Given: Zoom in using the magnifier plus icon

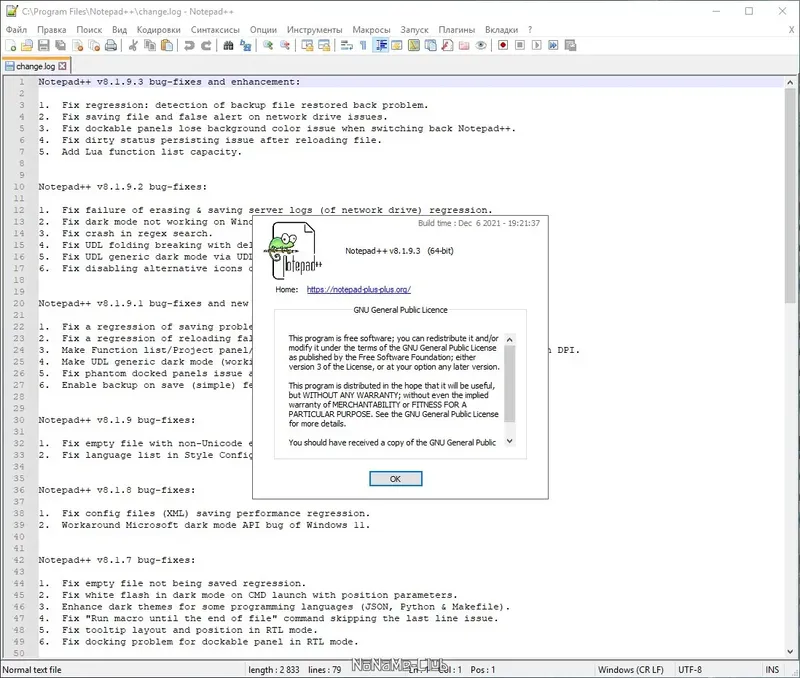Looking at the screenshot, I should point(268,46).
